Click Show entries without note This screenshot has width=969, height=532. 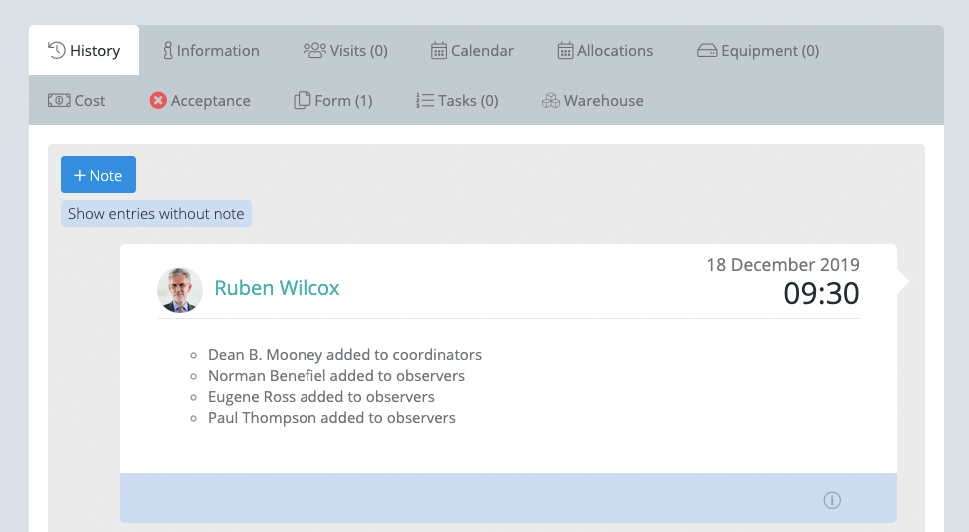tap(156, 214)
